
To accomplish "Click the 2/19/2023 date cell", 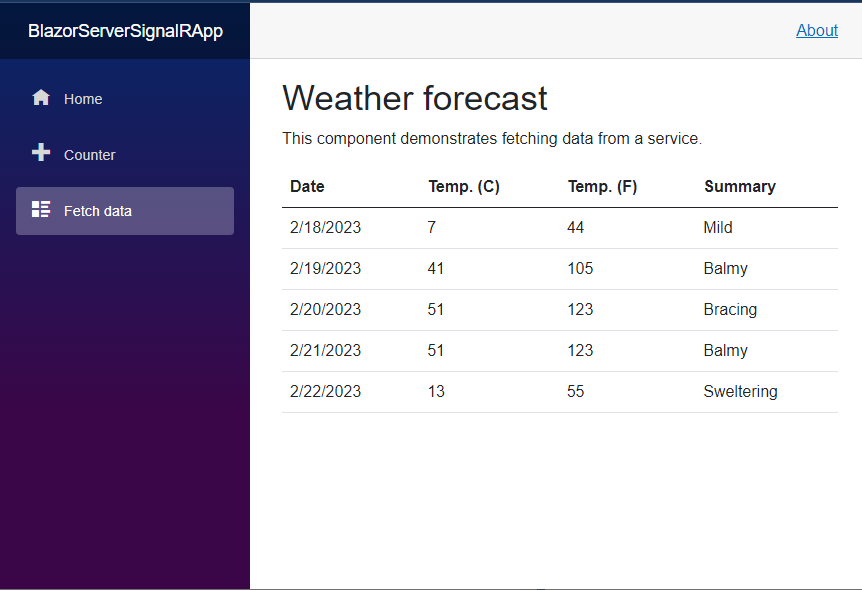I will pos(325,269).
